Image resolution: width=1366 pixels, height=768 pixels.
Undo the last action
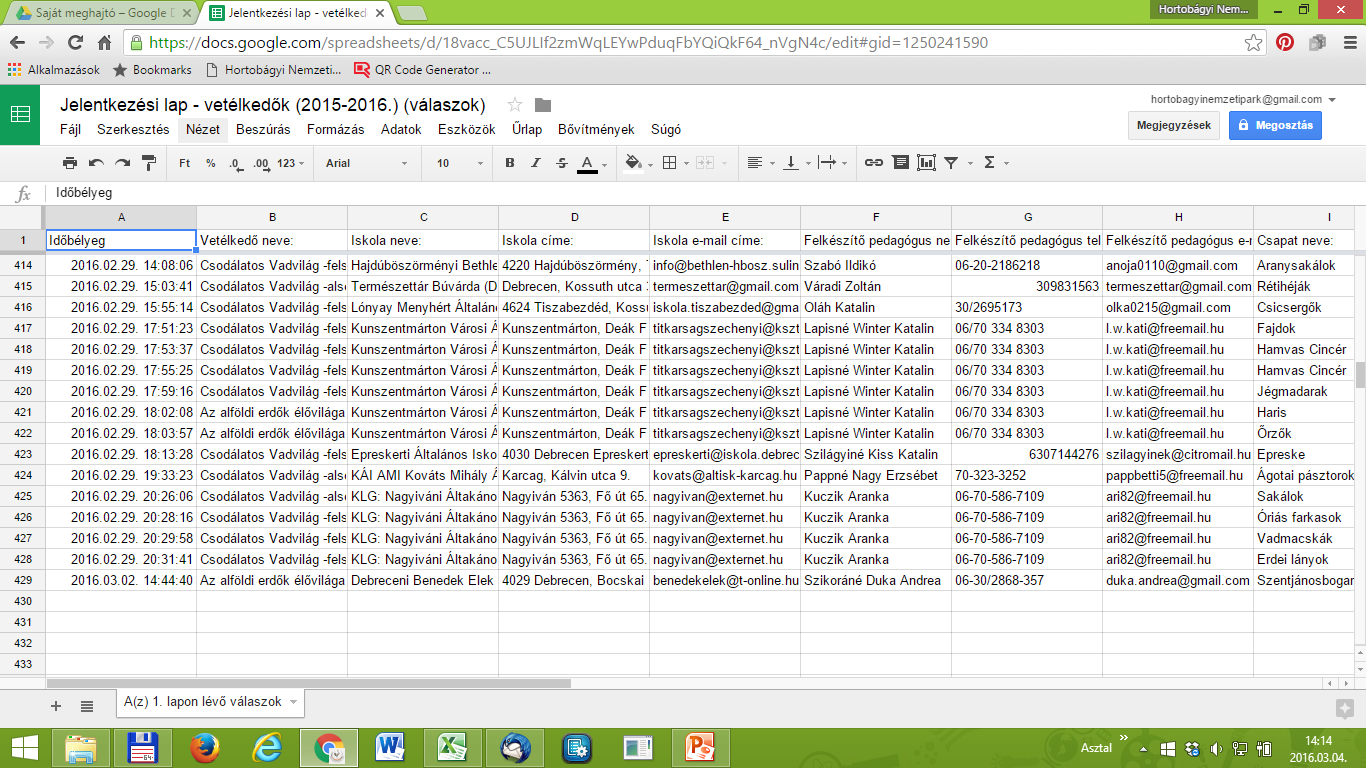[x=96, y=163]
